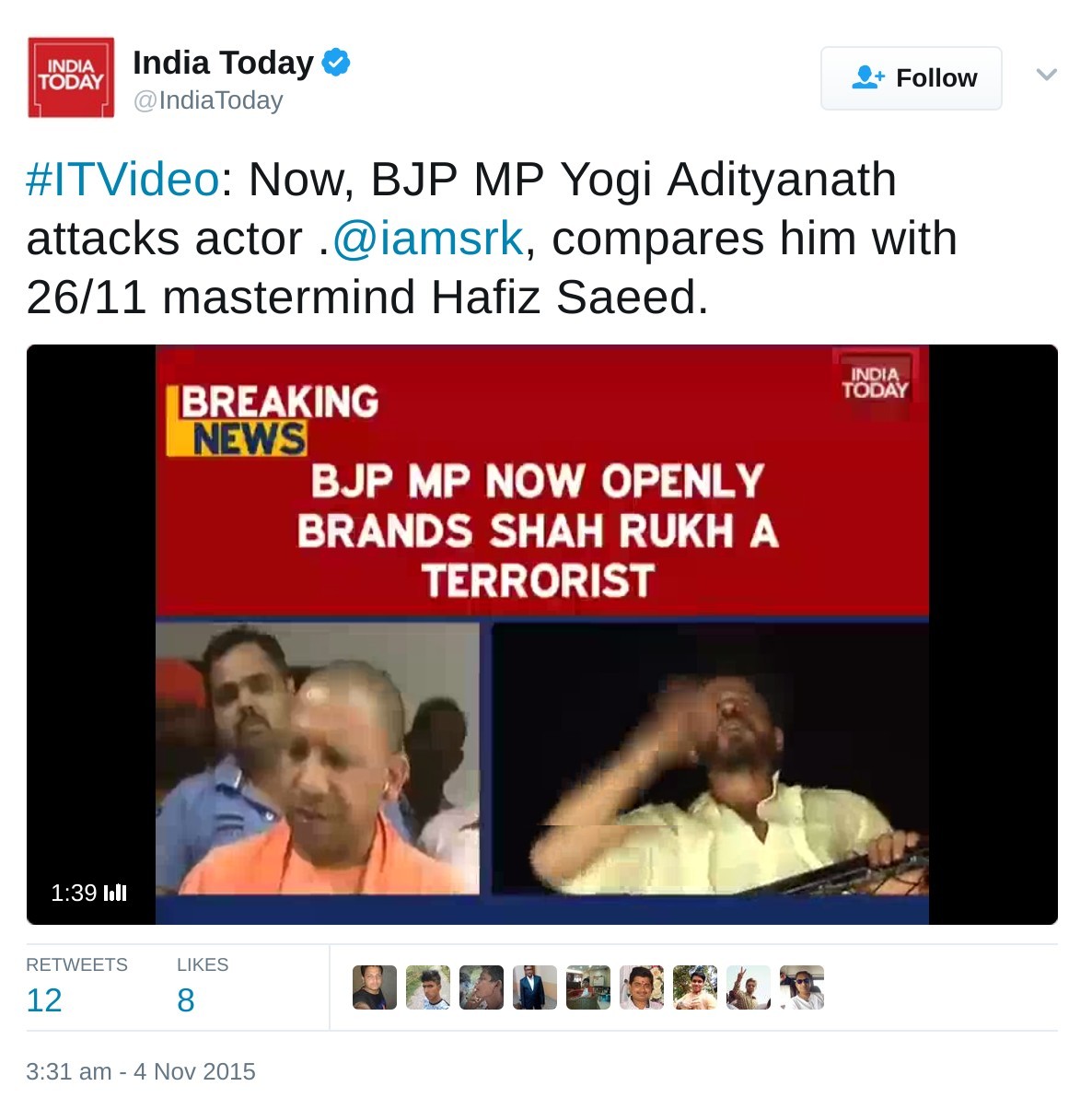Open third liker's avatar thumbnail

click(481, 987)
